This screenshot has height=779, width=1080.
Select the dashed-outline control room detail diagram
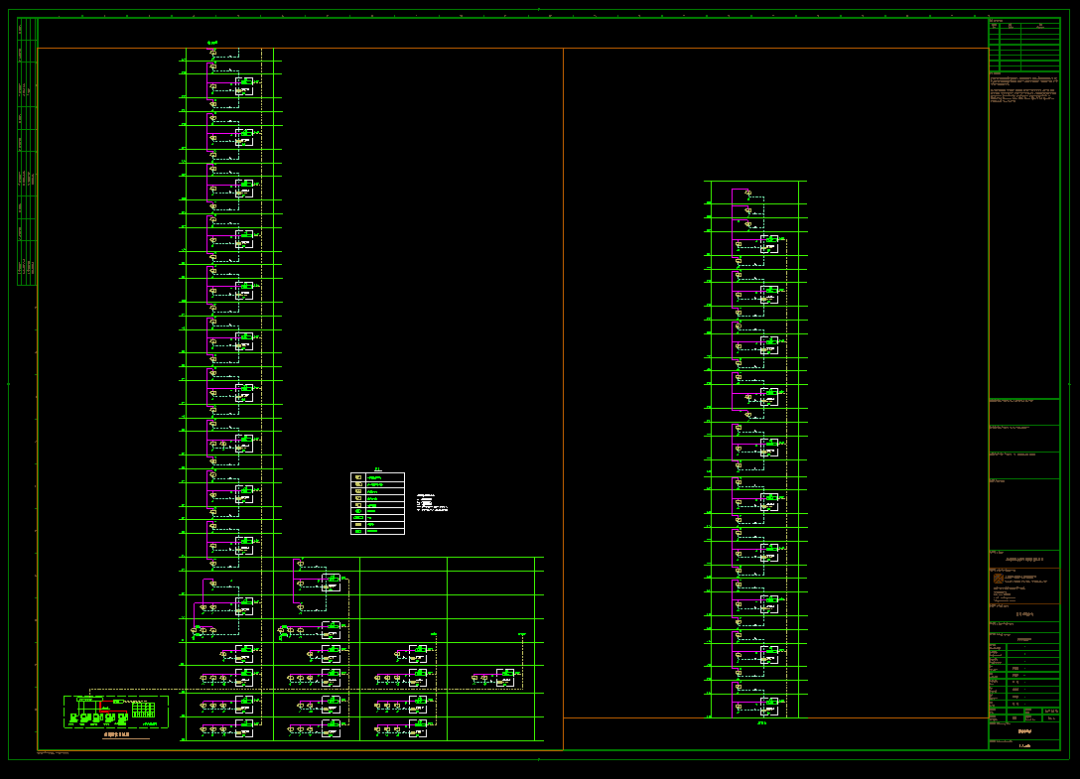[x=116, y=712]
